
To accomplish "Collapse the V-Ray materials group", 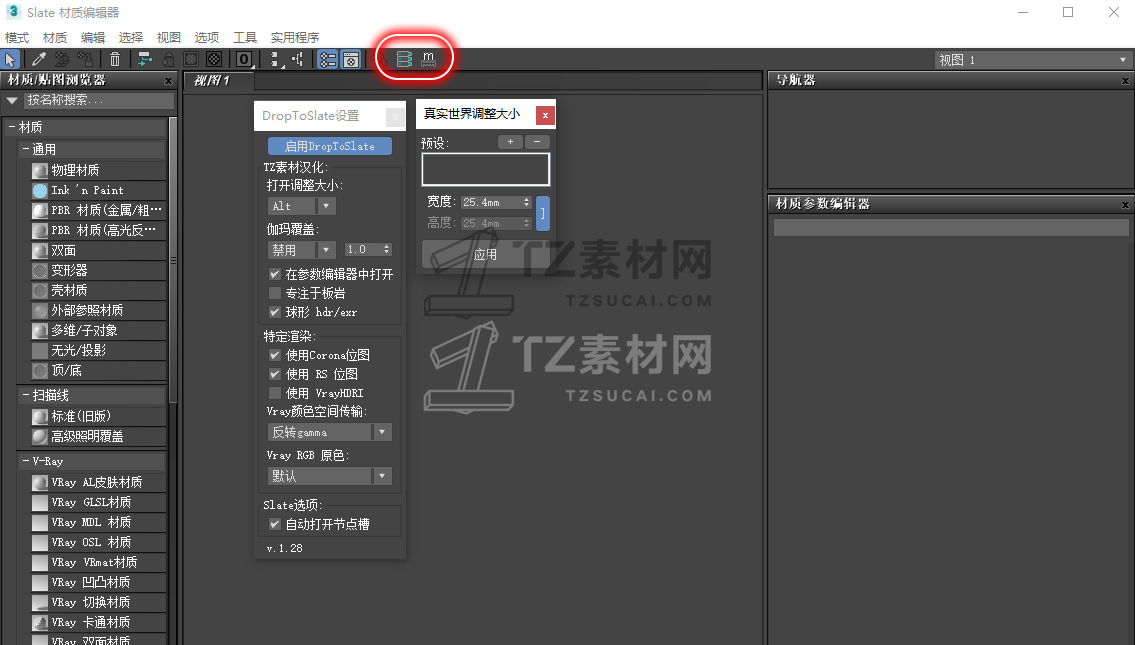I will coord(26,461).
